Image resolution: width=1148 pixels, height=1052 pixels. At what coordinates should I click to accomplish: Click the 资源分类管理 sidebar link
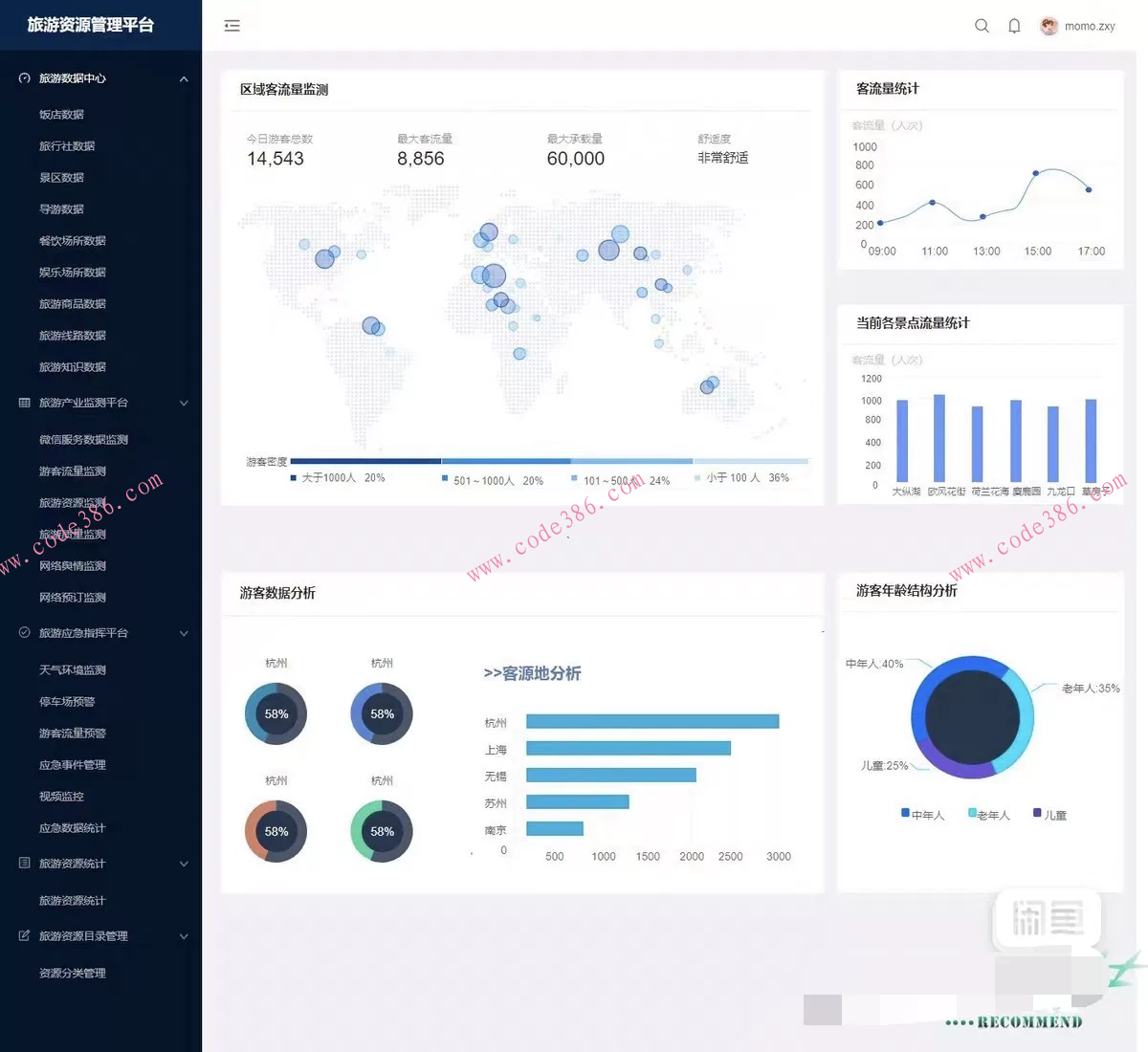[73, 973]
